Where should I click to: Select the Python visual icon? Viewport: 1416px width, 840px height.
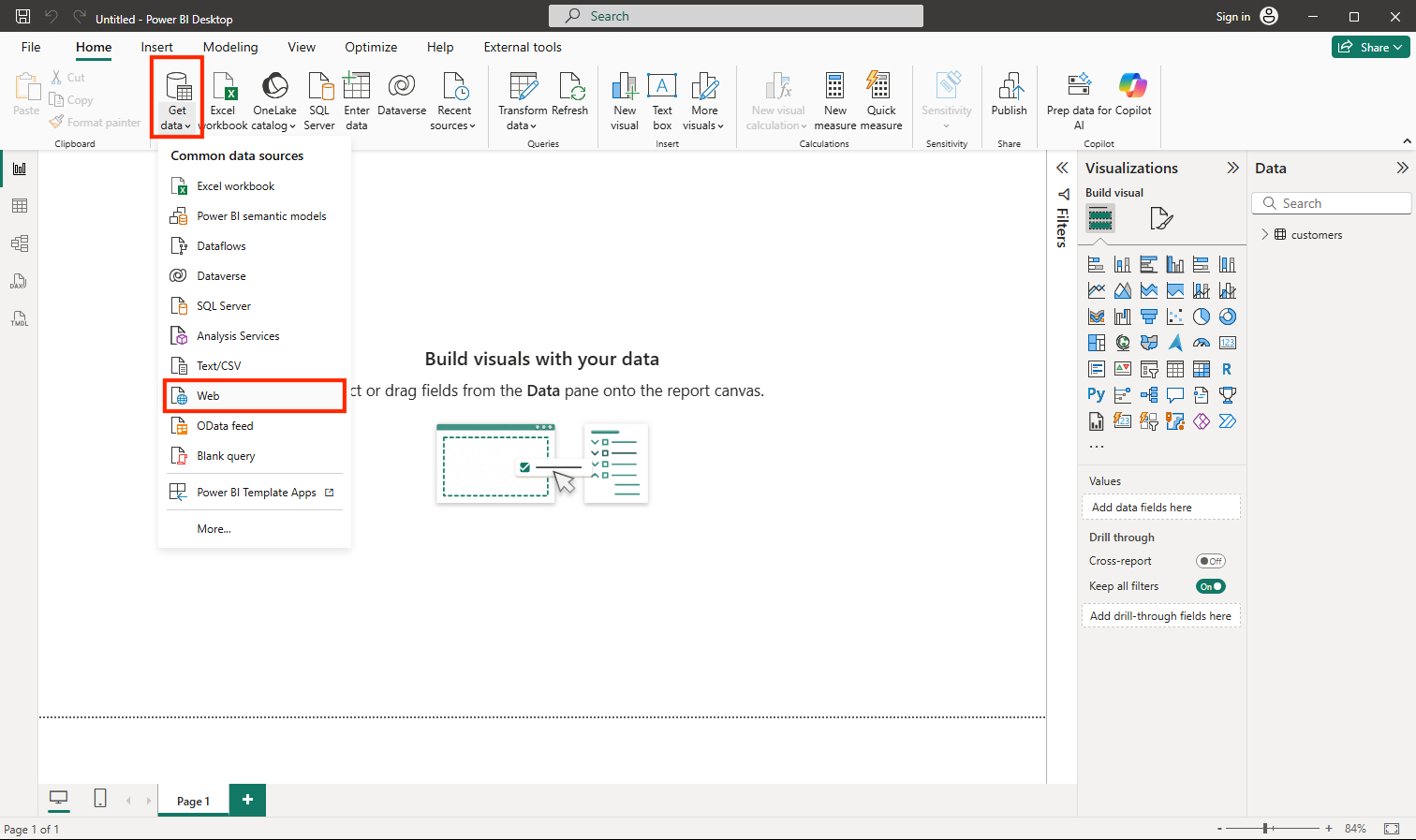coord(1097,395)
